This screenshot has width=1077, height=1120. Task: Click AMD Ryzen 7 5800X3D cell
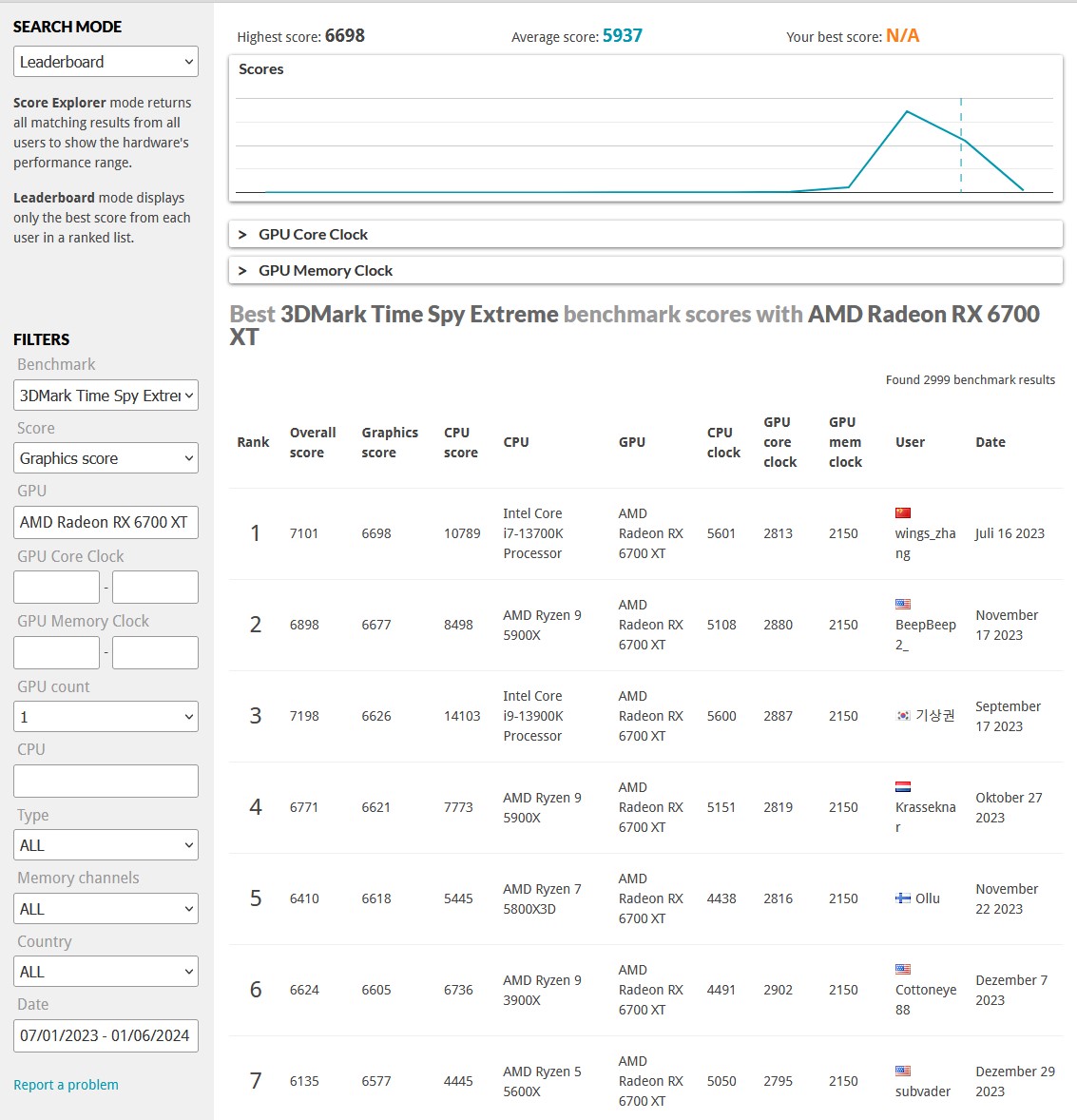pyautogui.click(x=542, y=898)
